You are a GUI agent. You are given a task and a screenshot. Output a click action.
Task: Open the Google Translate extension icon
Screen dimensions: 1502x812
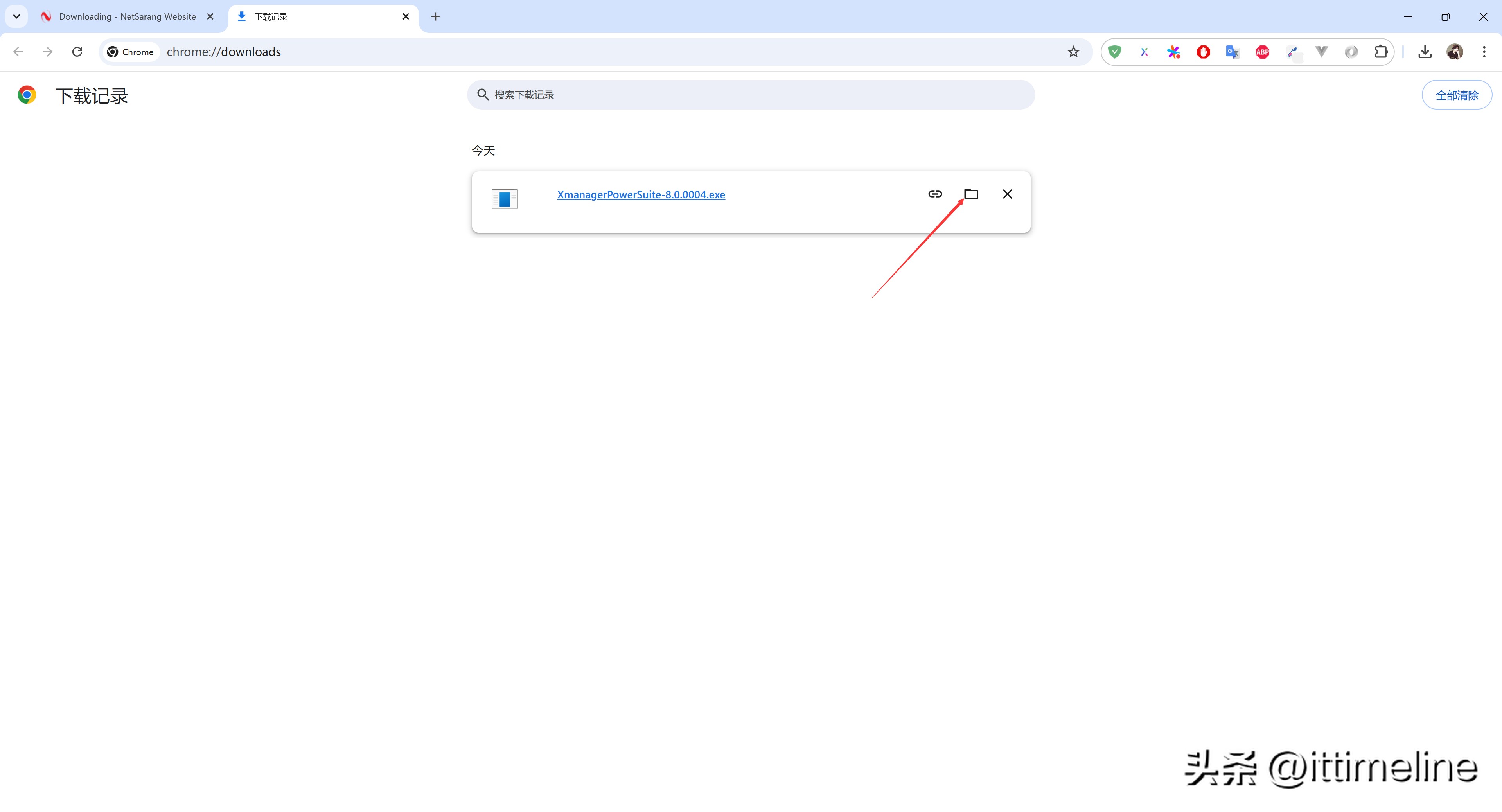(1232, 52)
